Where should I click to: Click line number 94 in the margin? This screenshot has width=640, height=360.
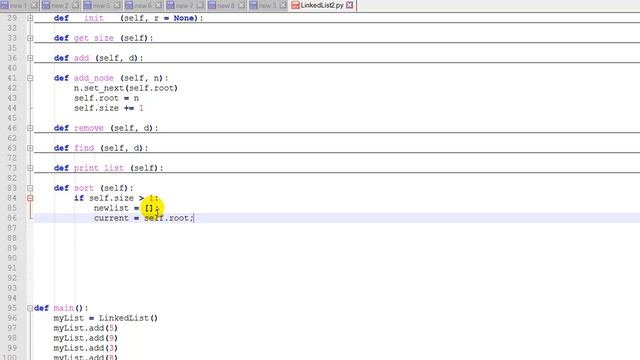(x=12, y=298)
